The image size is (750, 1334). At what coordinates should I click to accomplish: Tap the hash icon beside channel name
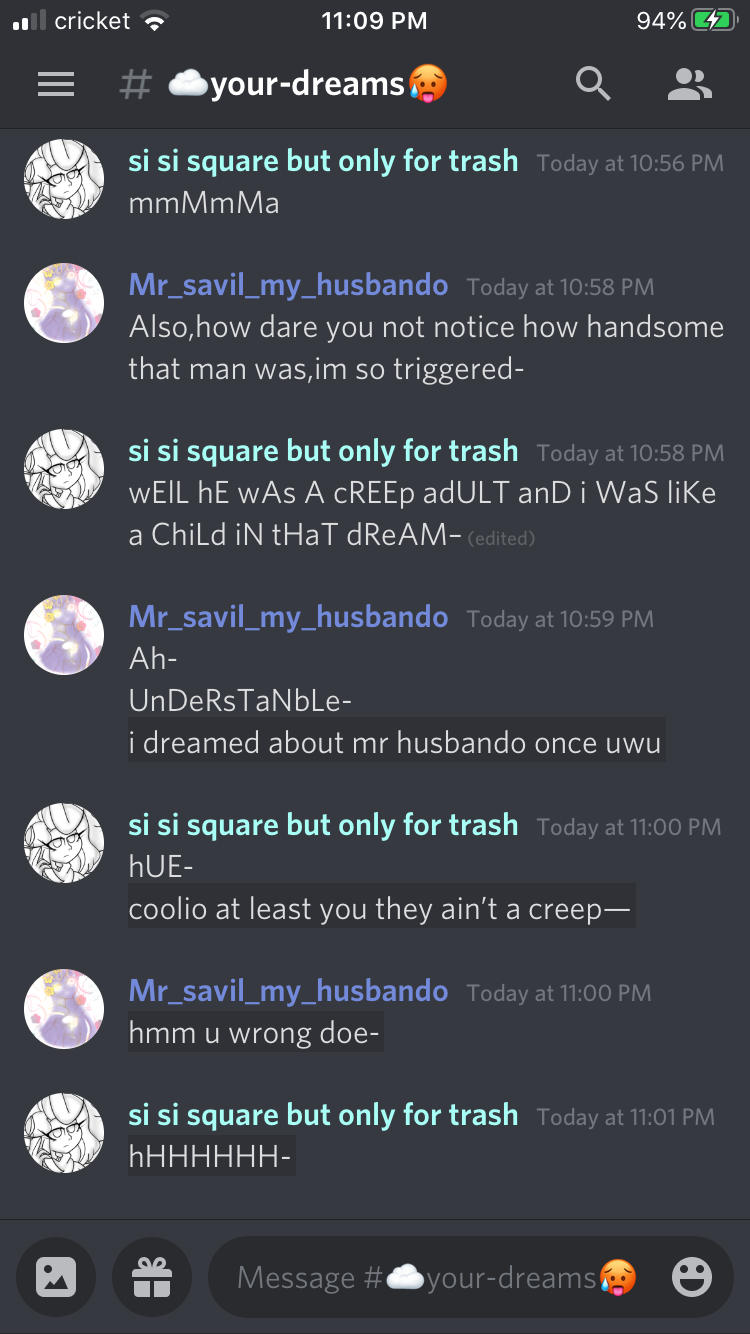point(135,85)
